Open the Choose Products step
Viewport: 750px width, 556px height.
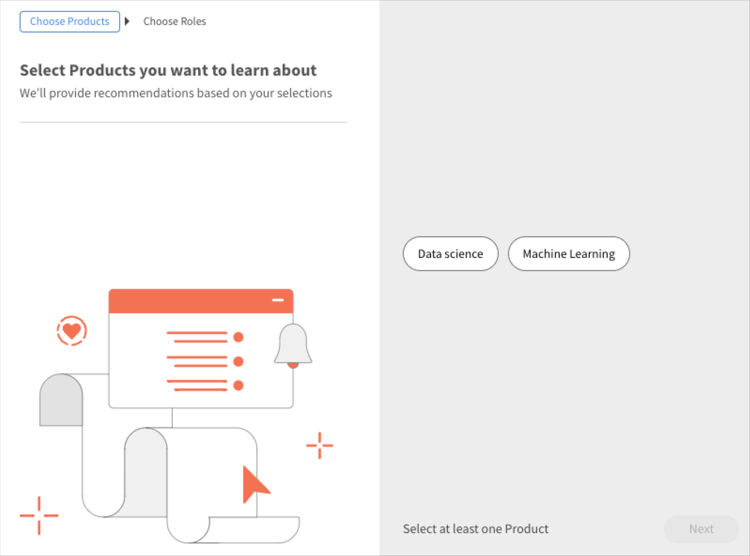point(70,22)
